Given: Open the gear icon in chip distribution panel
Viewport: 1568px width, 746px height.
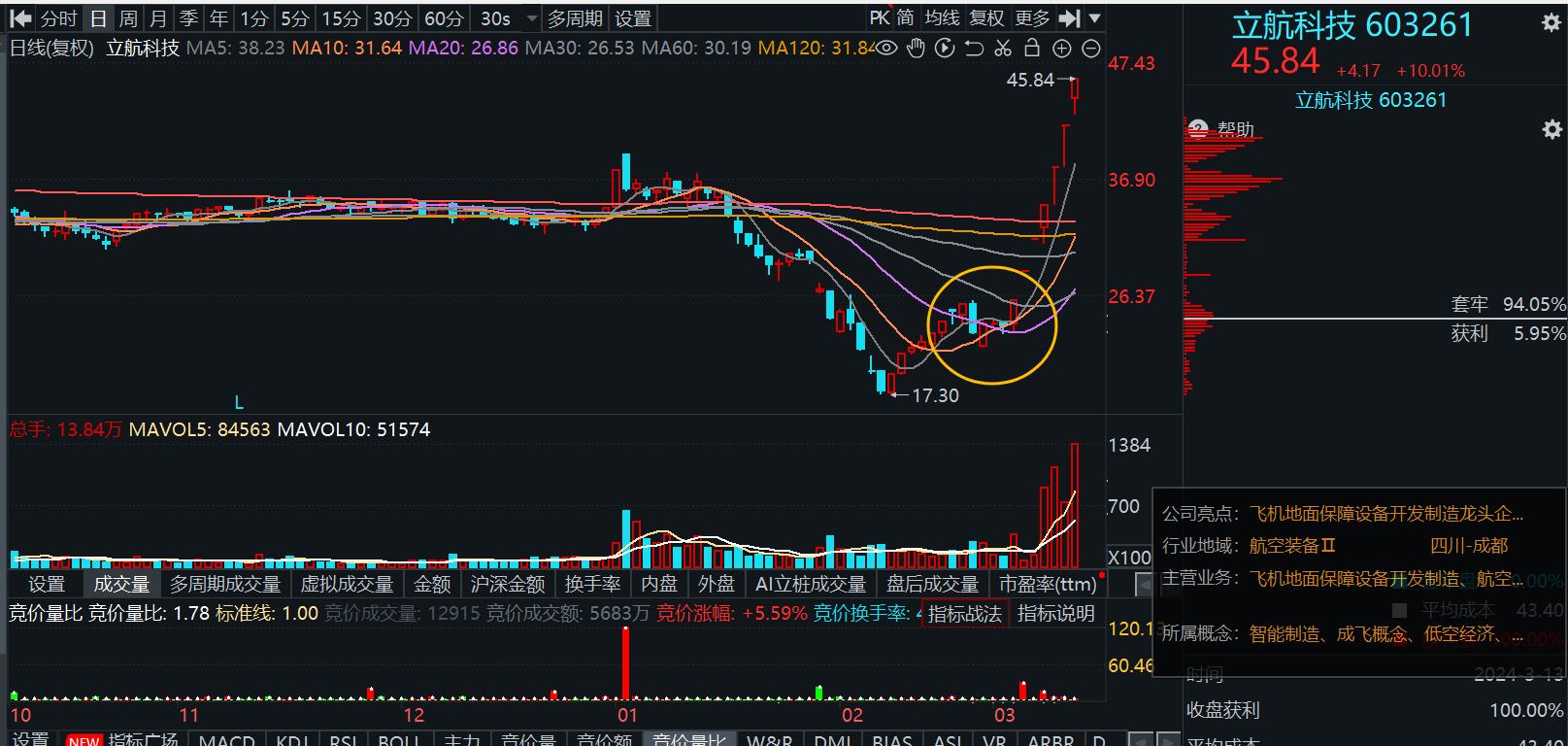Looking at the screenshot, I should (1551, 129).
